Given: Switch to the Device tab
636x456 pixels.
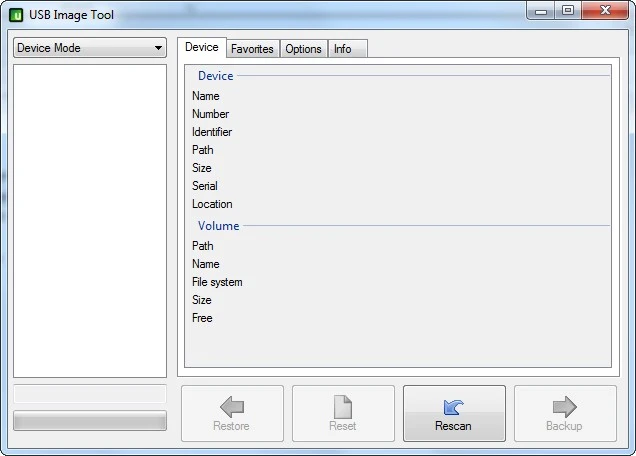Looking at the screenshot, I should click(201, 47).
